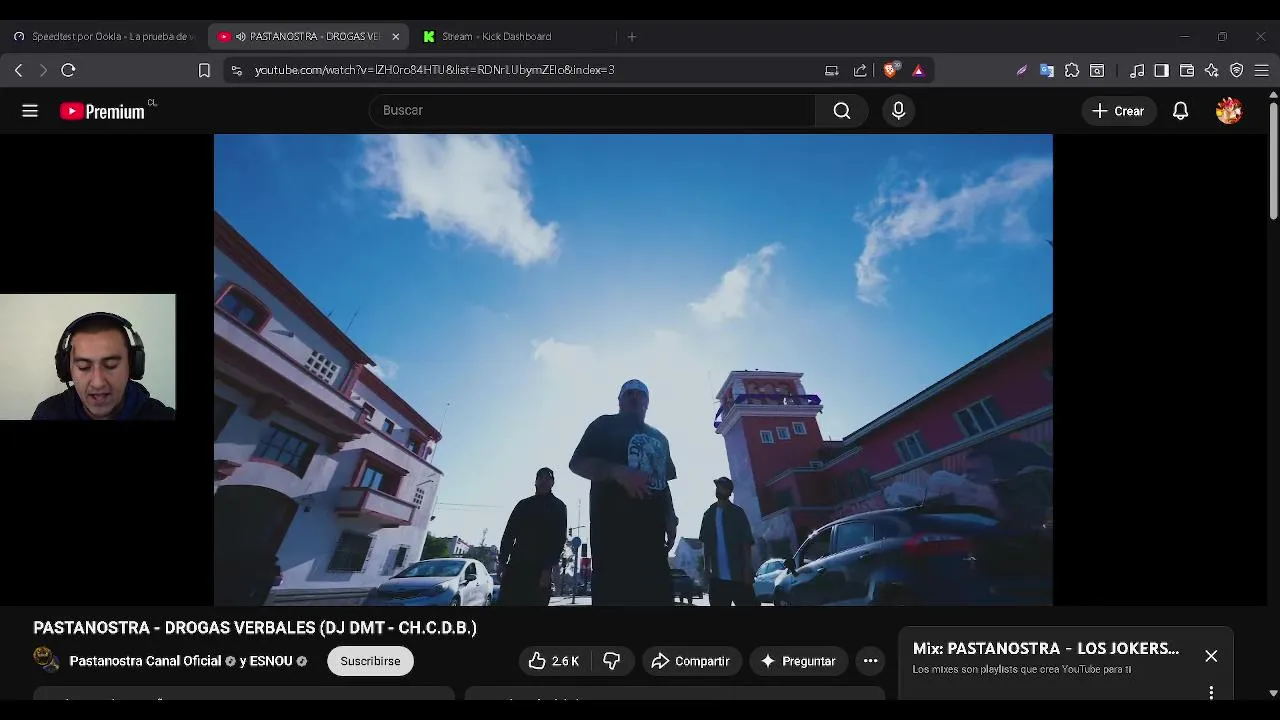View site settings icon in address bar
The width and height of the screenshot is (1280, 720).
click(236, 70)
